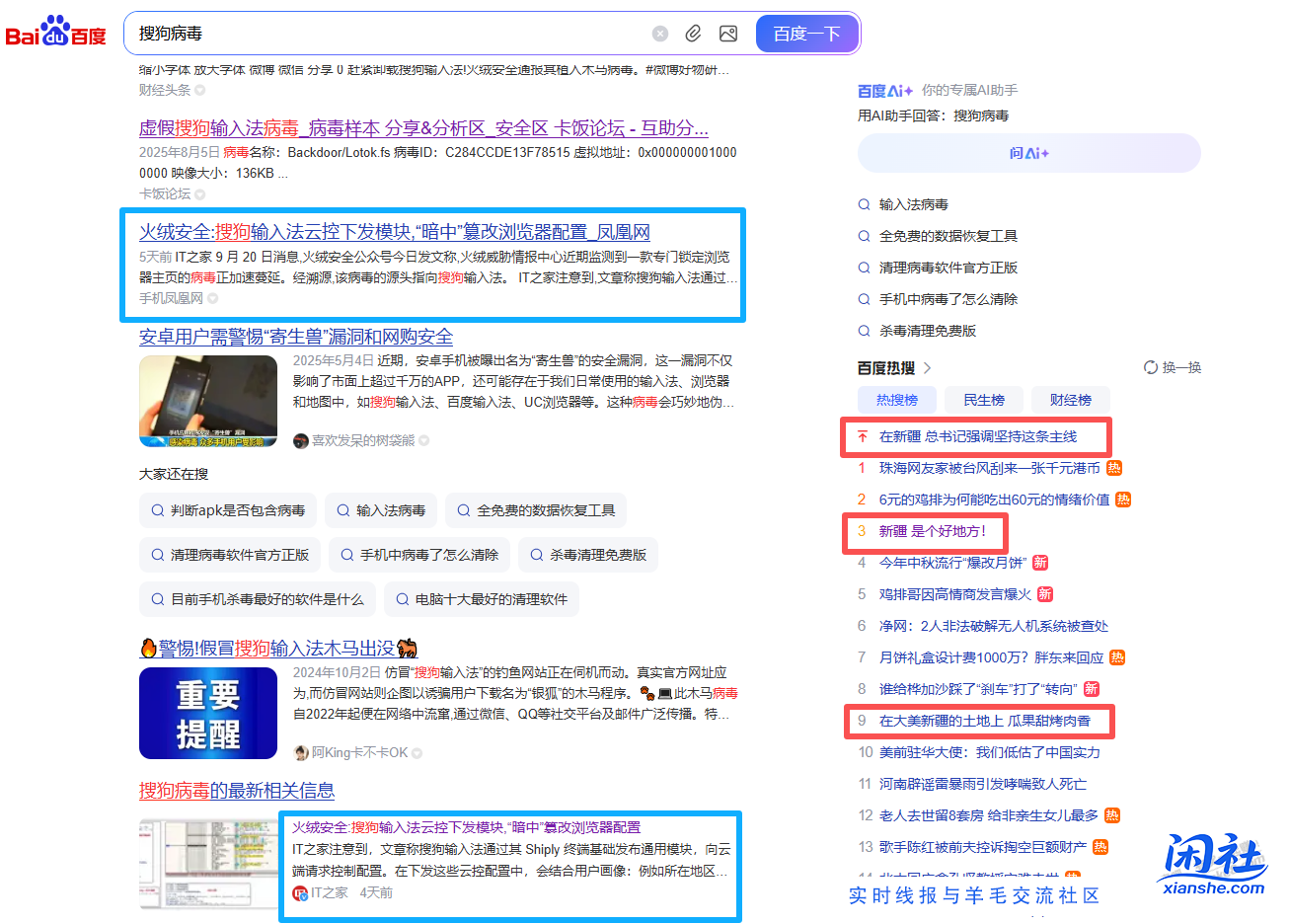1289x924 pixels.
Task: Switch to the 财经榜 tab
Action: [1071, 399]
